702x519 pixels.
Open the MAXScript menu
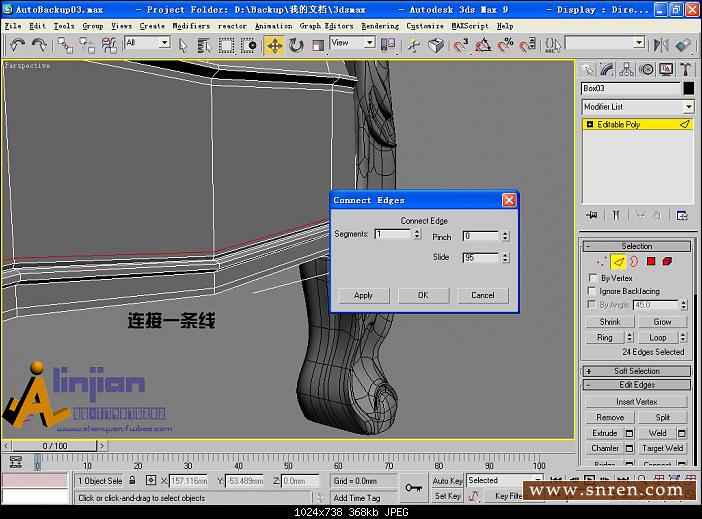[470, 26]
